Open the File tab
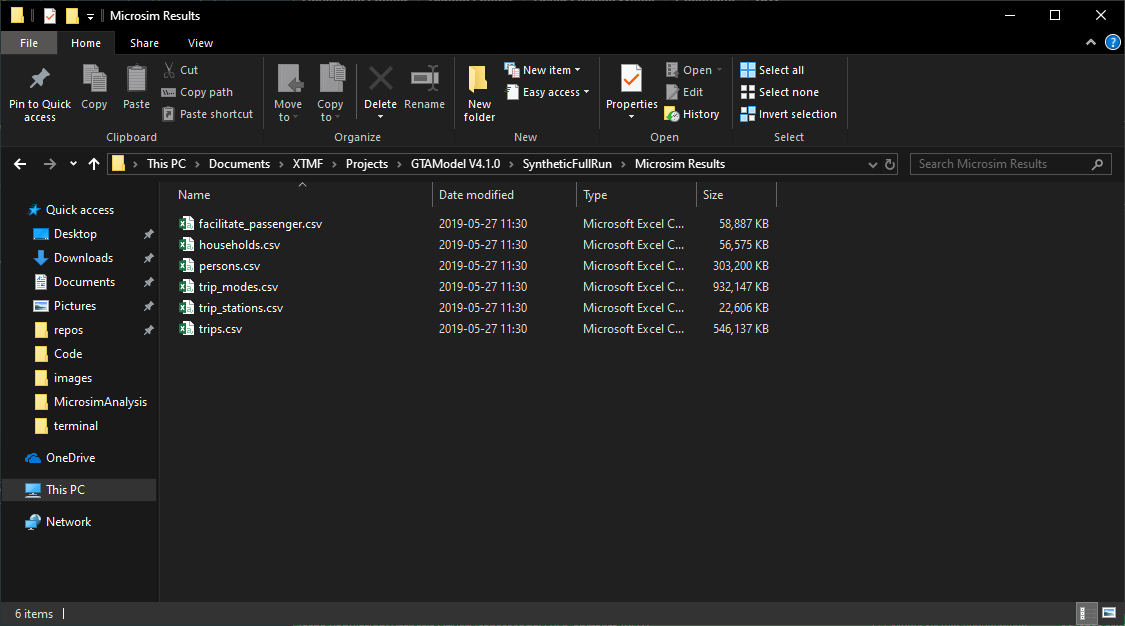1125x626 pixels. click(x=29, y=43)
